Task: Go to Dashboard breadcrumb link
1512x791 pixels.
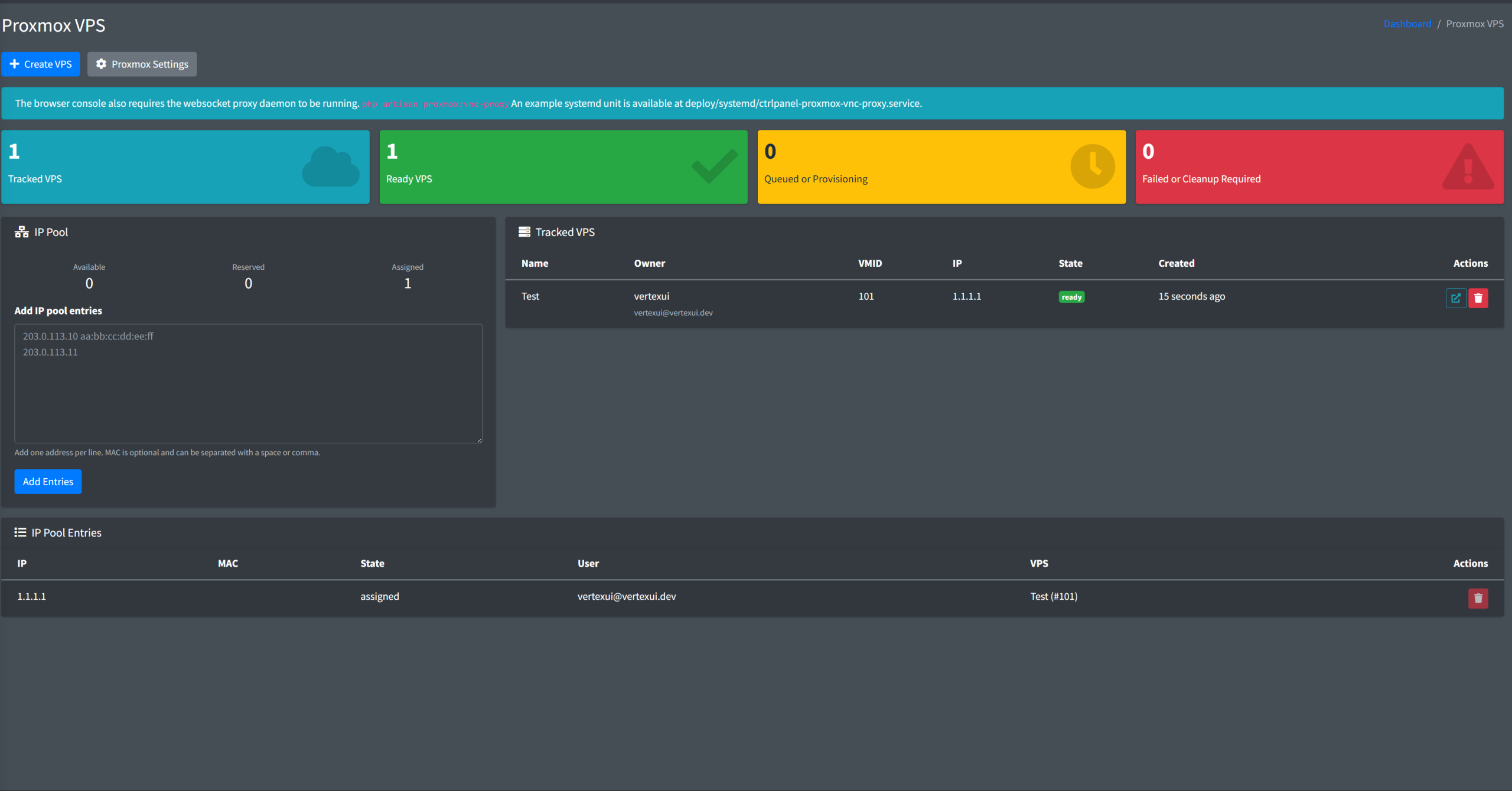Action: [x=1407, y=24]
